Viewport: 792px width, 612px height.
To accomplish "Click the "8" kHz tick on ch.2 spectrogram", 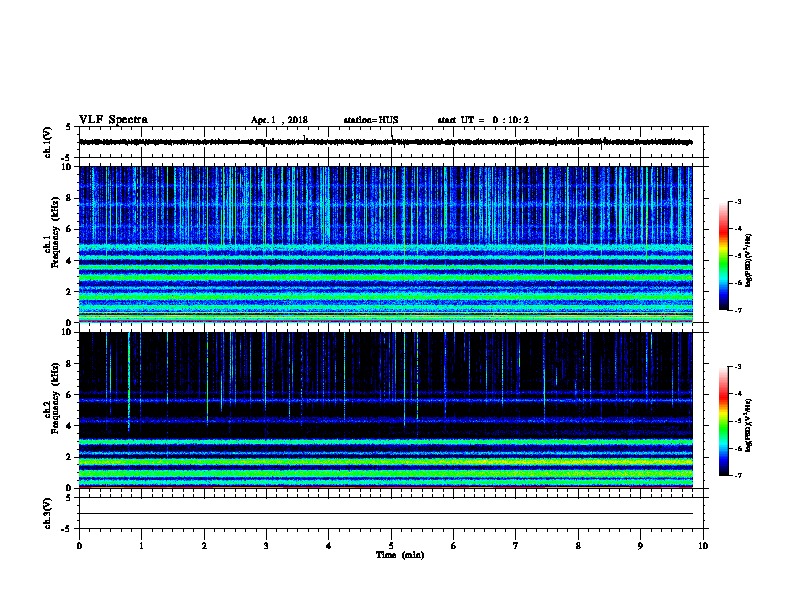I will click(69, 364).
